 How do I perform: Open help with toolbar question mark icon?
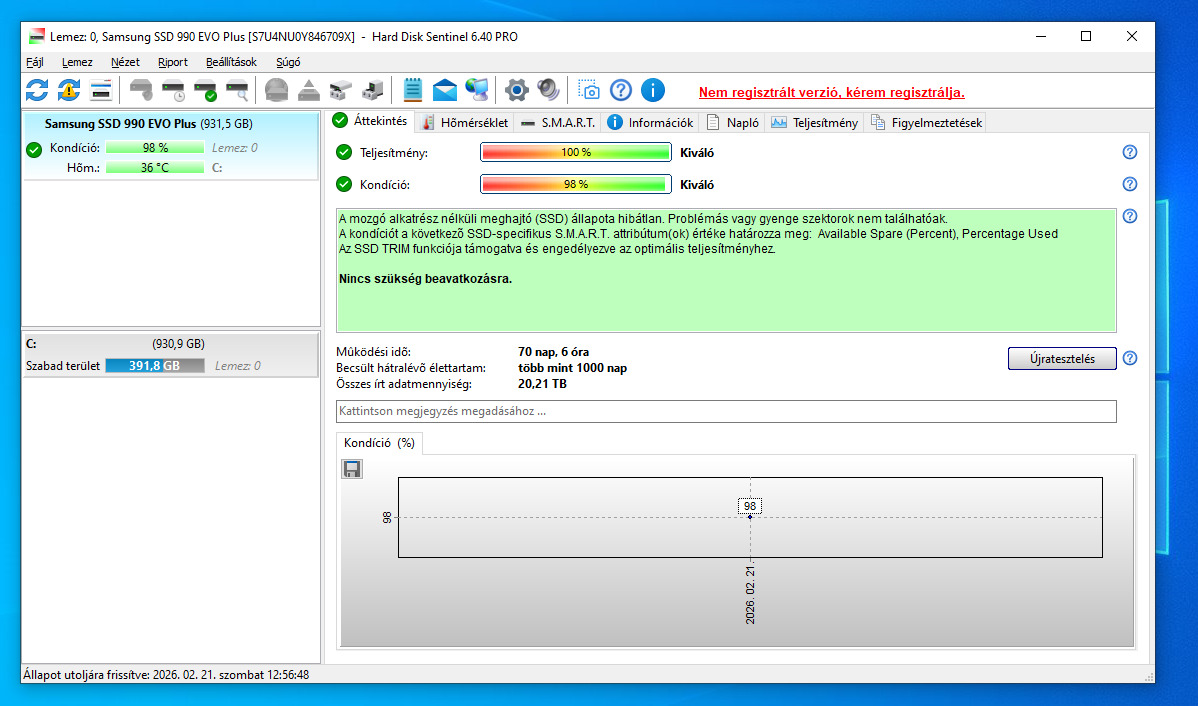[620, 90]
